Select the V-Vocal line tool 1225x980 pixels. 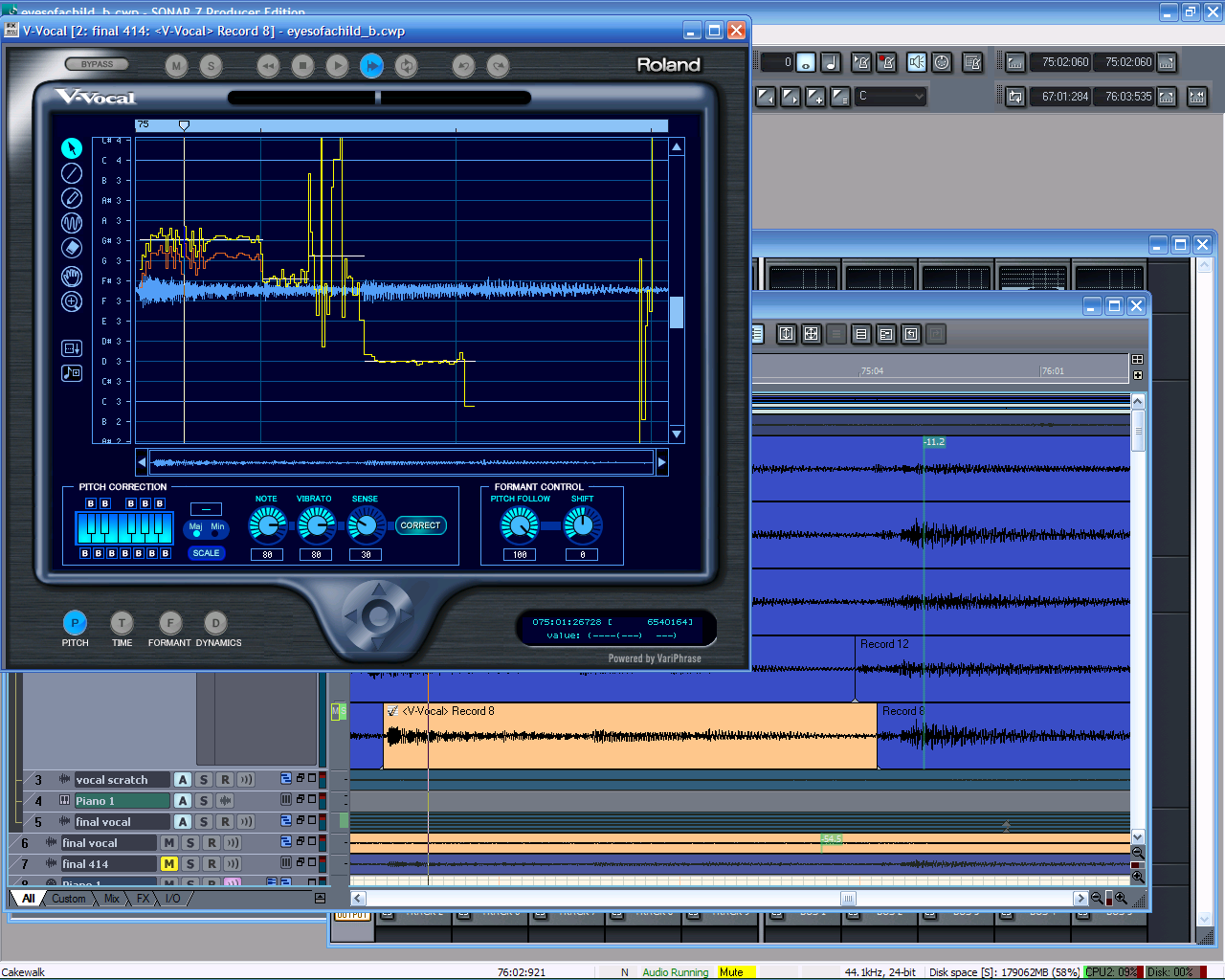[x=72, y=173]
